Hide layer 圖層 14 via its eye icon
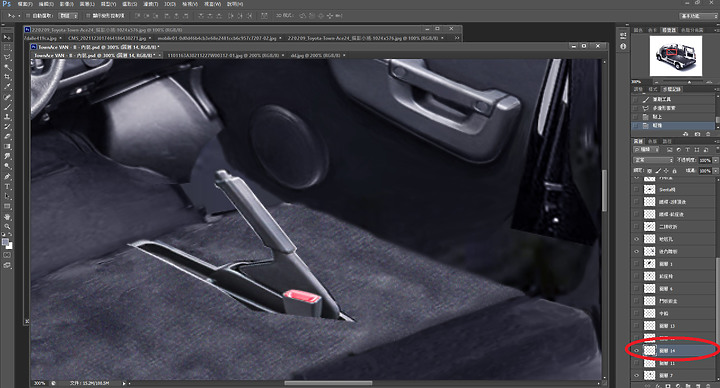The image size is (720, 388). [636, 350]
